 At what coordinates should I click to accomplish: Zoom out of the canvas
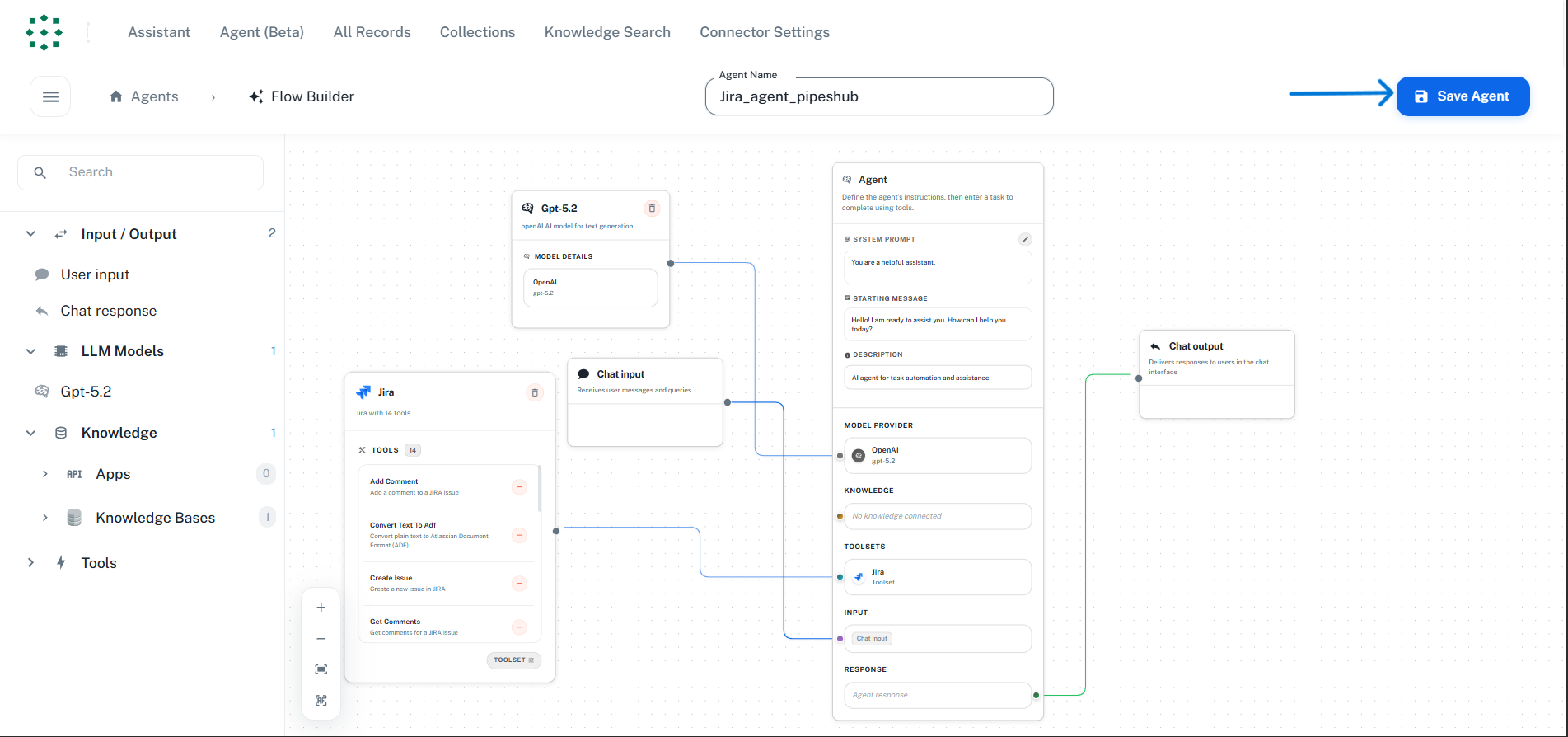coord(321,639)
